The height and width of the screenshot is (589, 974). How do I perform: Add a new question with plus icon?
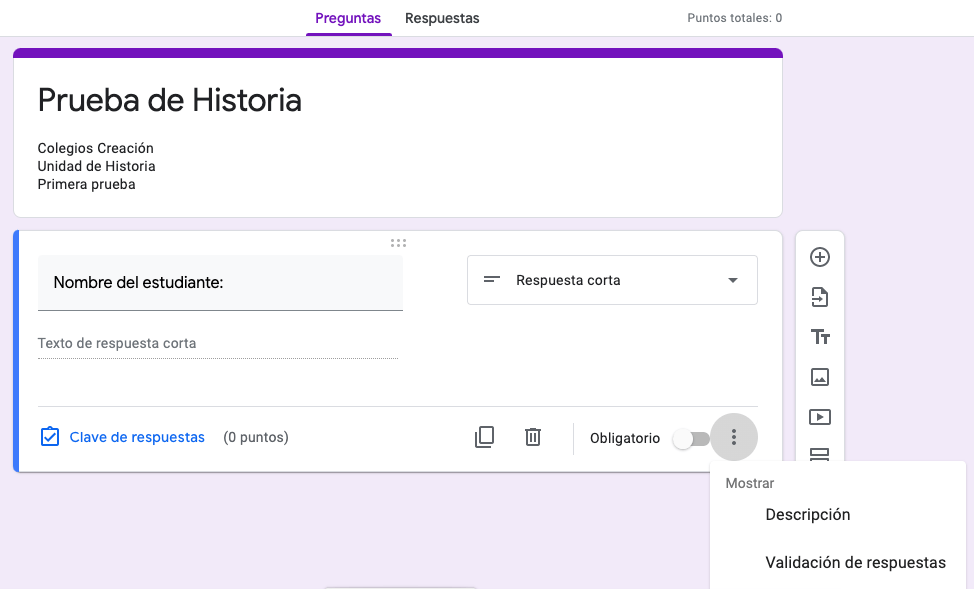[x=820, y=257]
